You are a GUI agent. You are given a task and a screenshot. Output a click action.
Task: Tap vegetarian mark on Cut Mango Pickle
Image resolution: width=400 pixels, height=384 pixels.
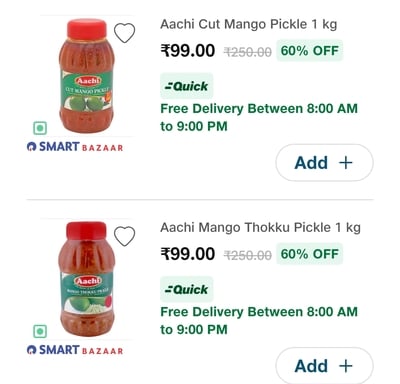click(x=40, y=128)
